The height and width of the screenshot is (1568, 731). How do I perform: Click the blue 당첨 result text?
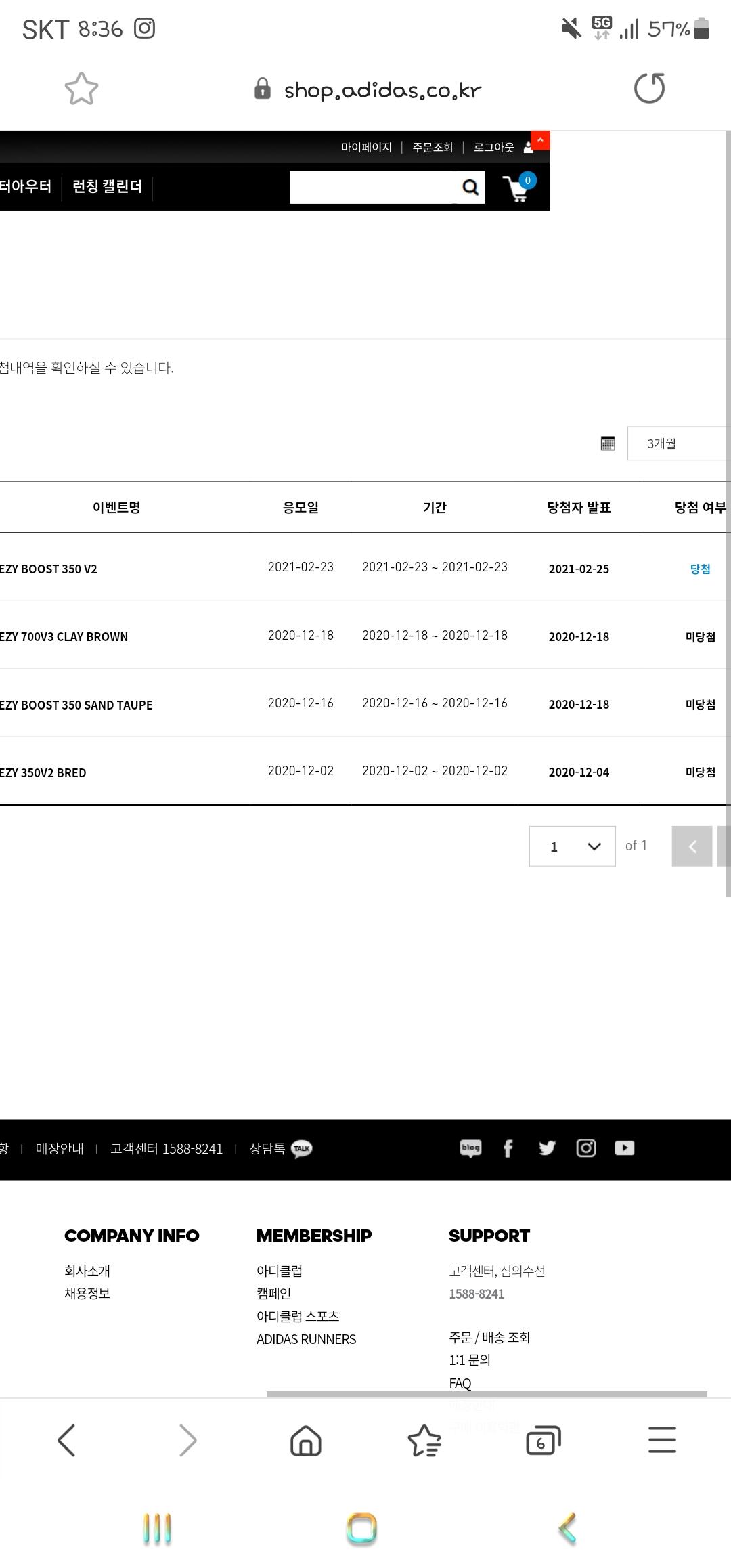[x=700, y=569]
